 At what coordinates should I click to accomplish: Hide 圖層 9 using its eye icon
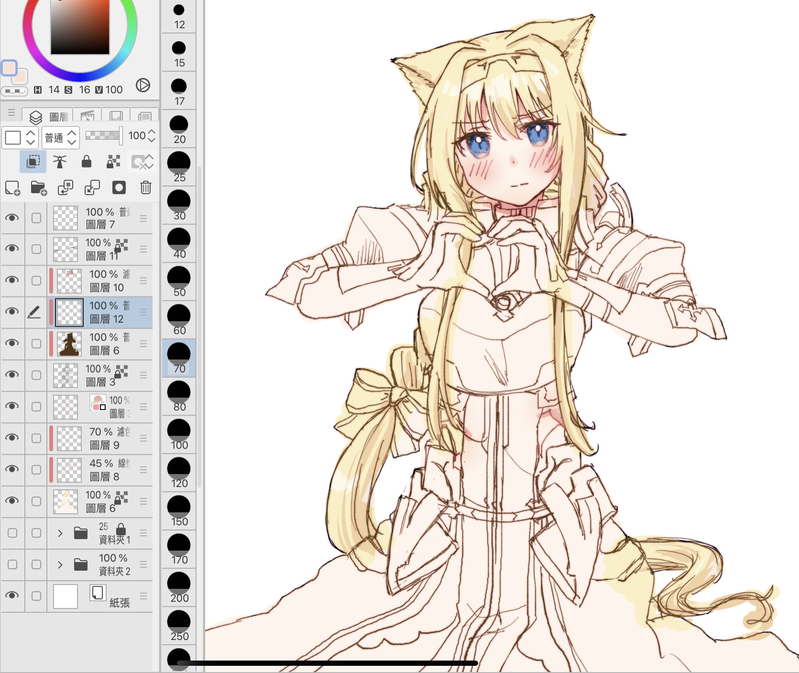click(12, 438)
